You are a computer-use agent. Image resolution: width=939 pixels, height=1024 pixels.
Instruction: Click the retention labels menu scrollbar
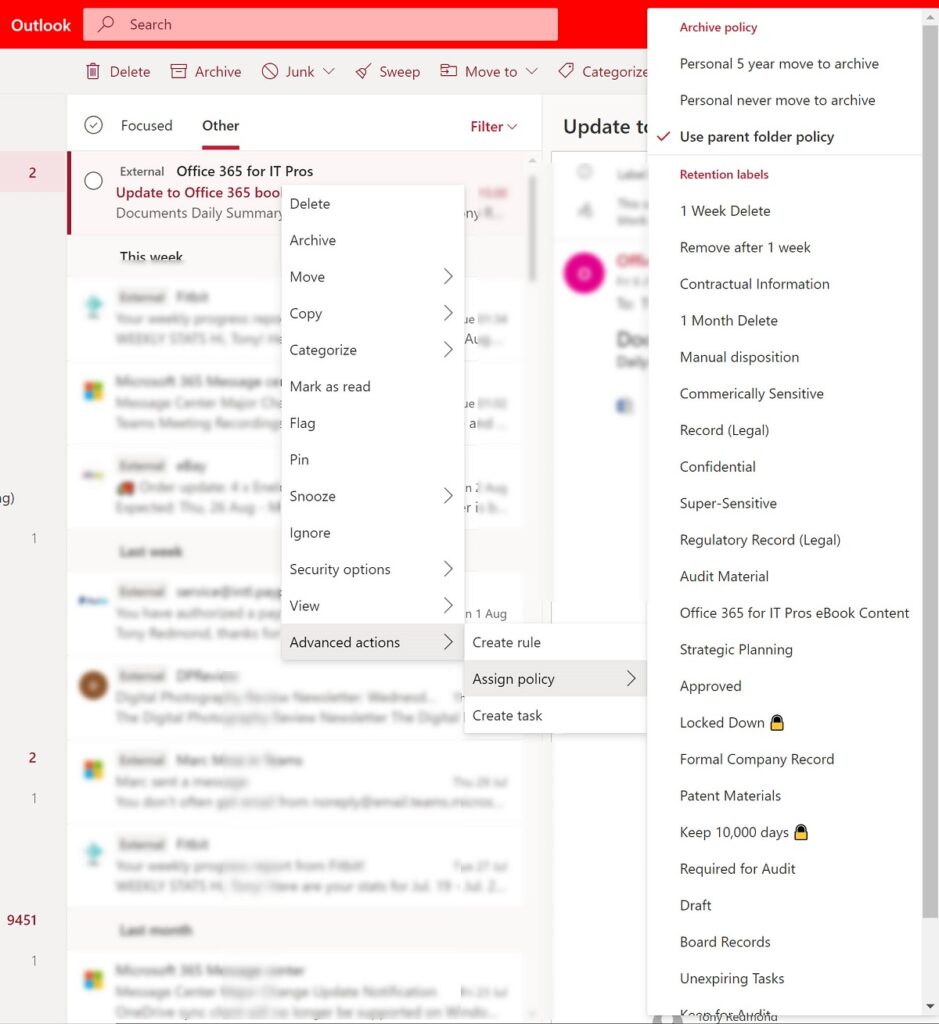click(x=930, y=470)
